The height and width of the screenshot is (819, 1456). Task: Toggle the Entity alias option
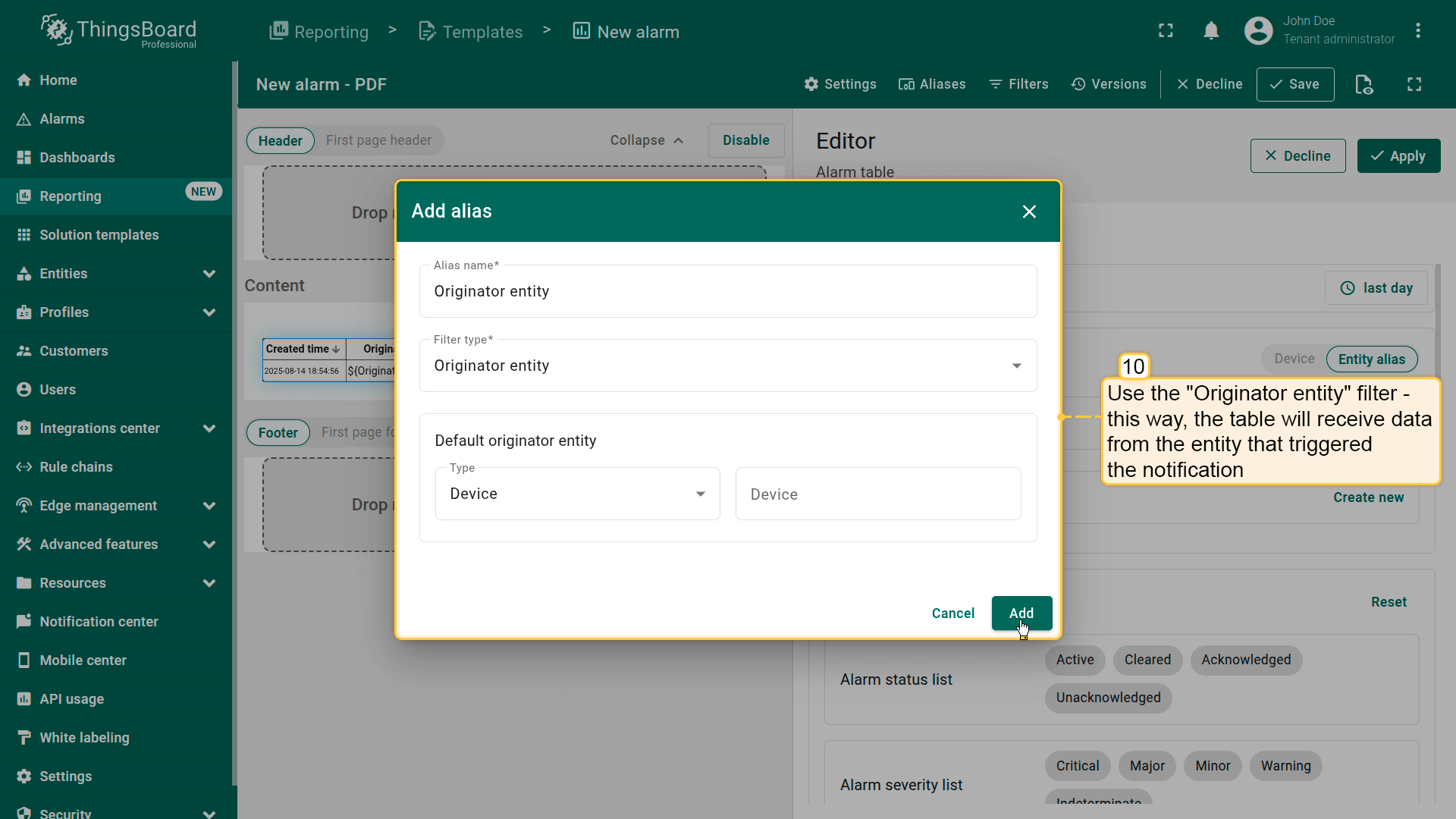1371,359
